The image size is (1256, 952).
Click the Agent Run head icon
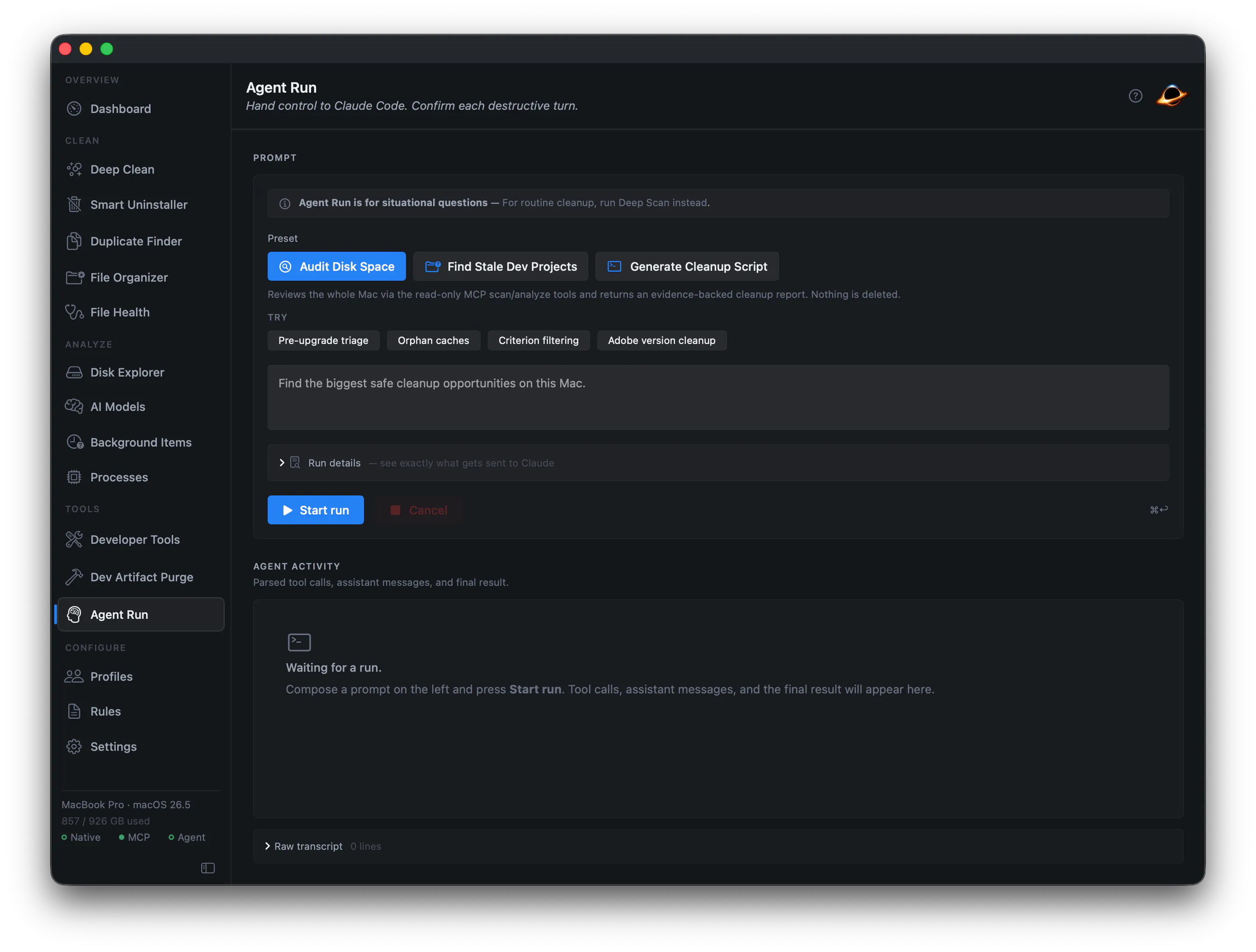coord(74,614)
